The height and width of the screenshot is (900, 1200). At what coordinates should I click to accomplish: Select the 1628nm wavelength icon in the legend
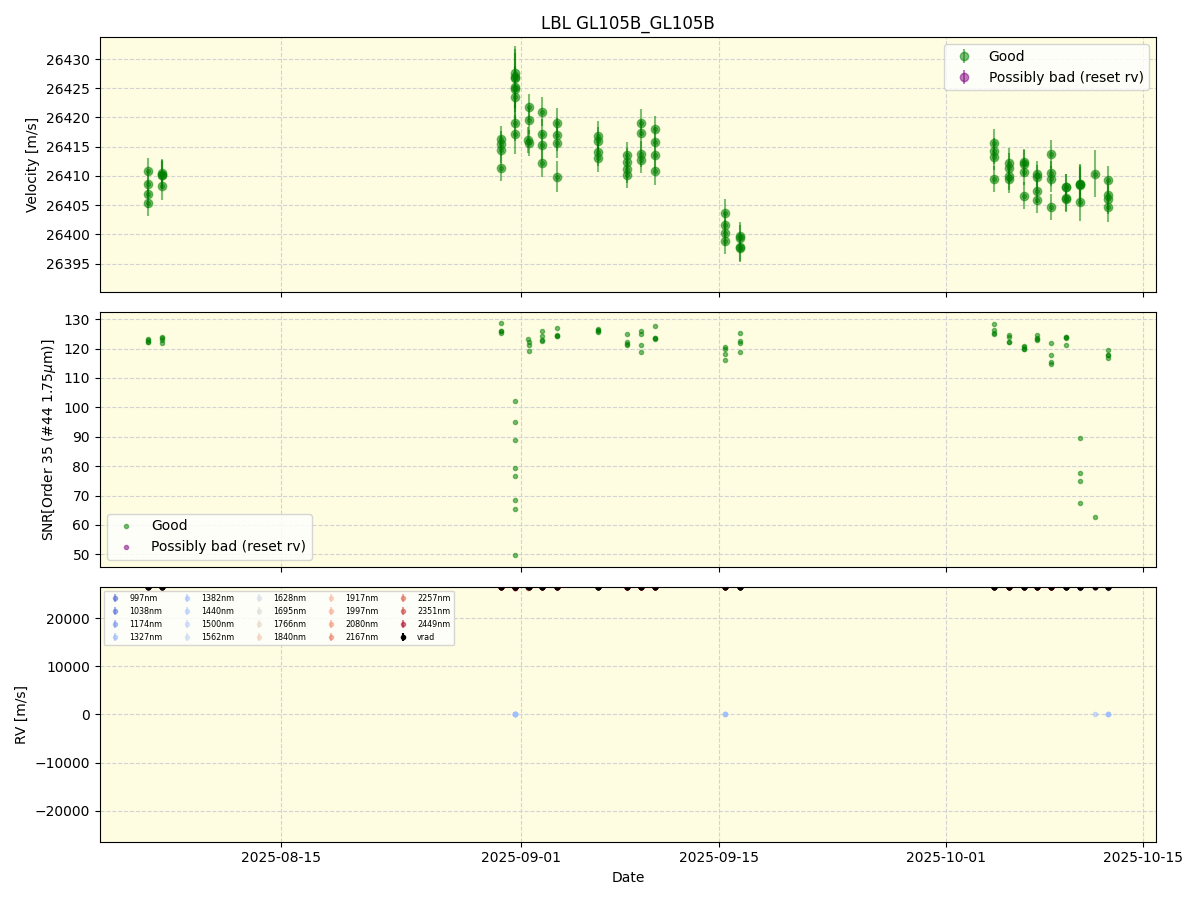pyautogui.click(x=259, y=598)
